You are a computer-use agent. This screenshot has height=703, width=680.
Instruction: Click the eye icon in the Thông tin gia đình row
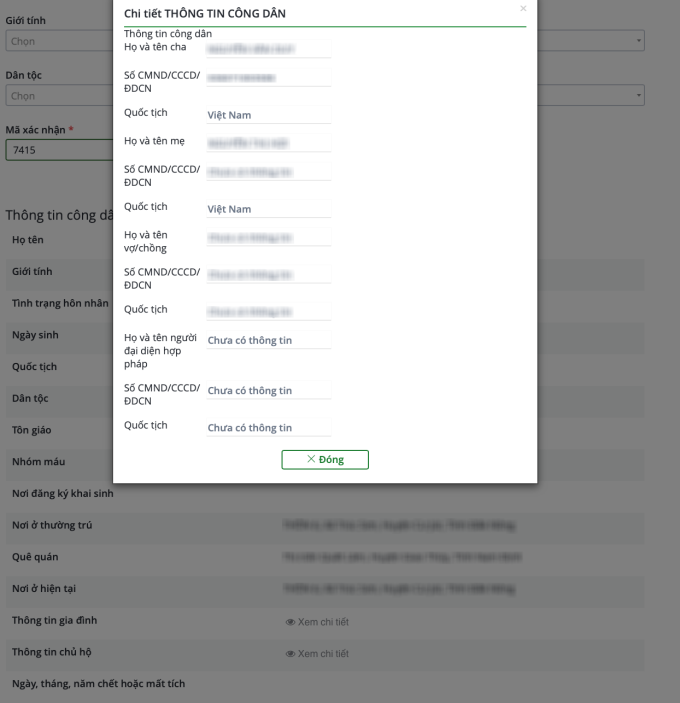click(290, 622)
